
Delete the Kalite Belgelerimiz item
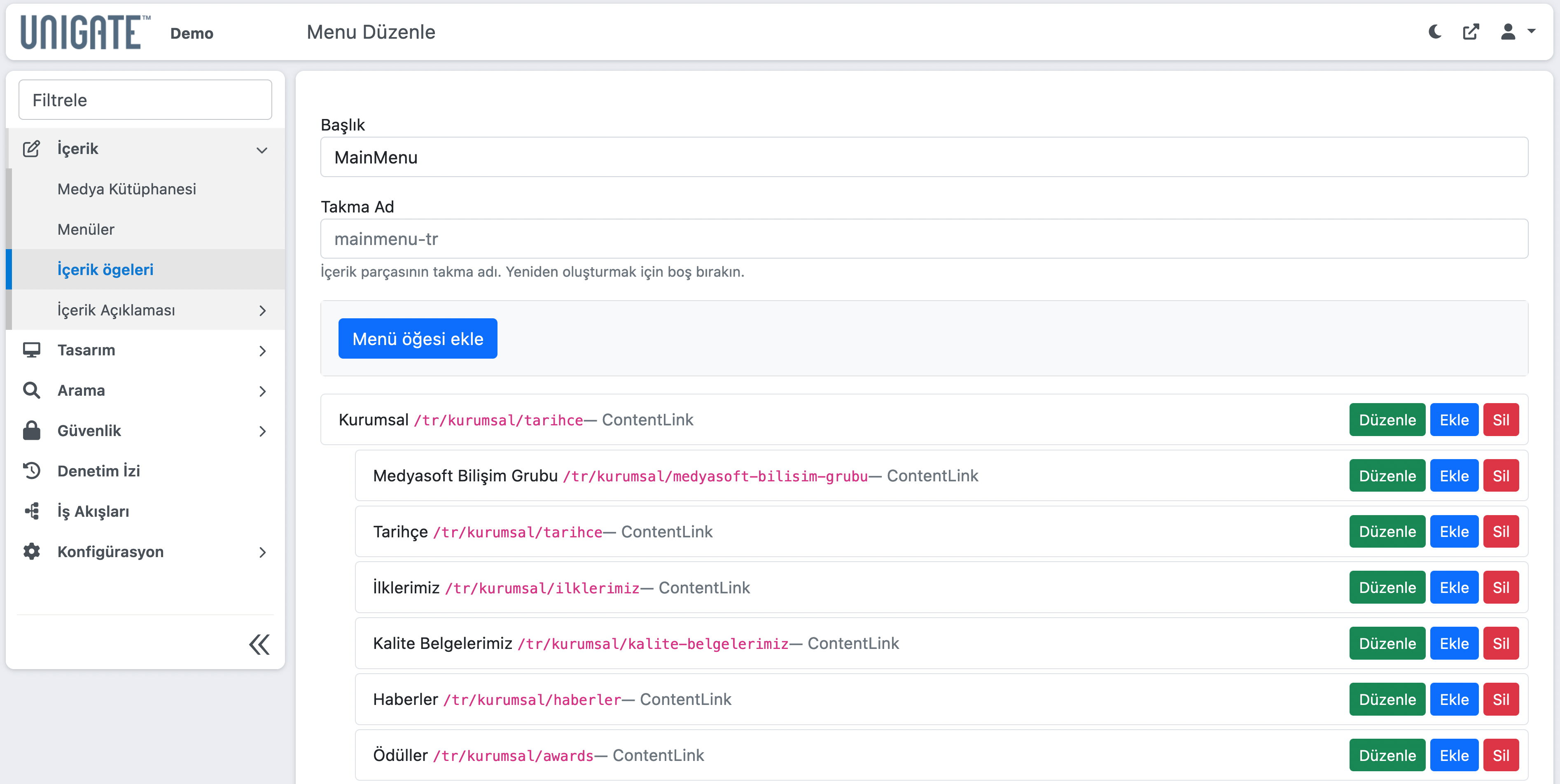1501,644
